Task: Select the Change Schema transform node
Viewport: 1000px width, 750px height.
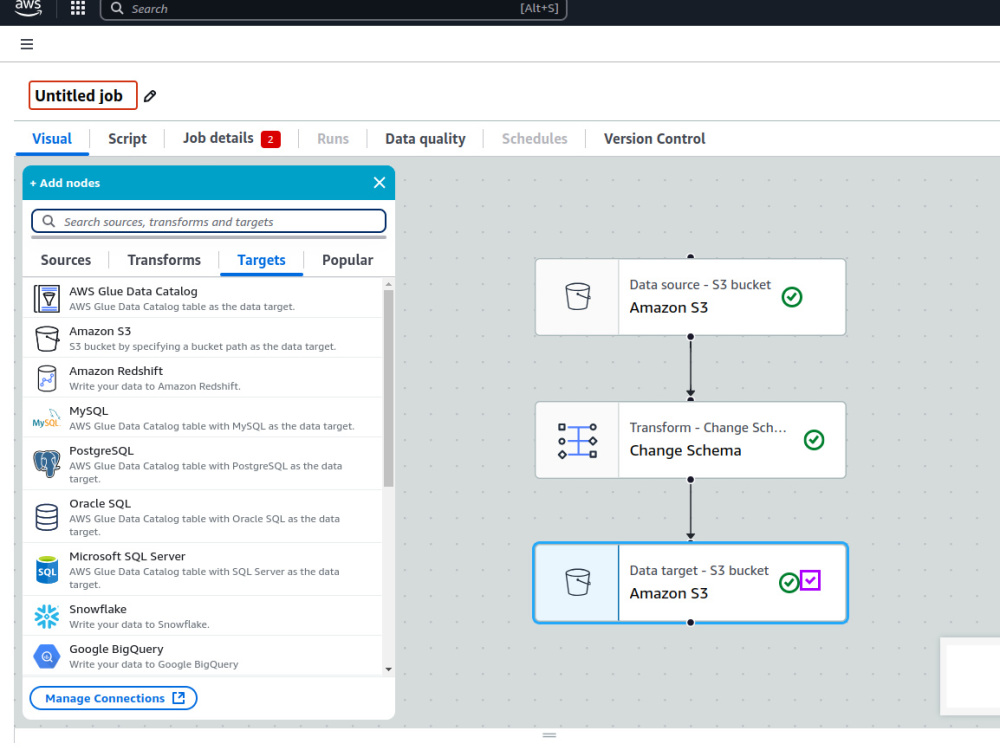Action: click(691, 440)
